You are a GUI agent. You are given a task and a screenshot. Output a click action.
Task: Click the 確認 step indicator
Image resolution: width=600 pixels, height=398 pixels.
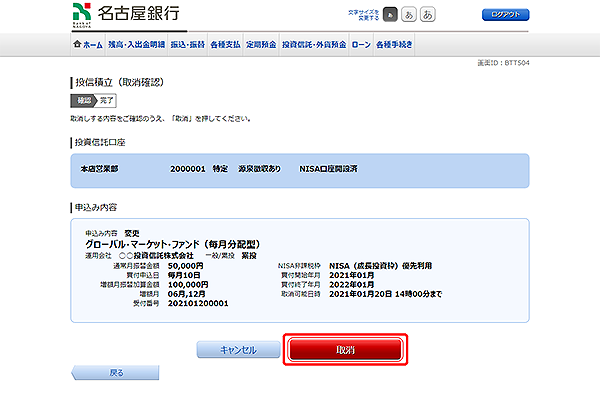point(83,101)
